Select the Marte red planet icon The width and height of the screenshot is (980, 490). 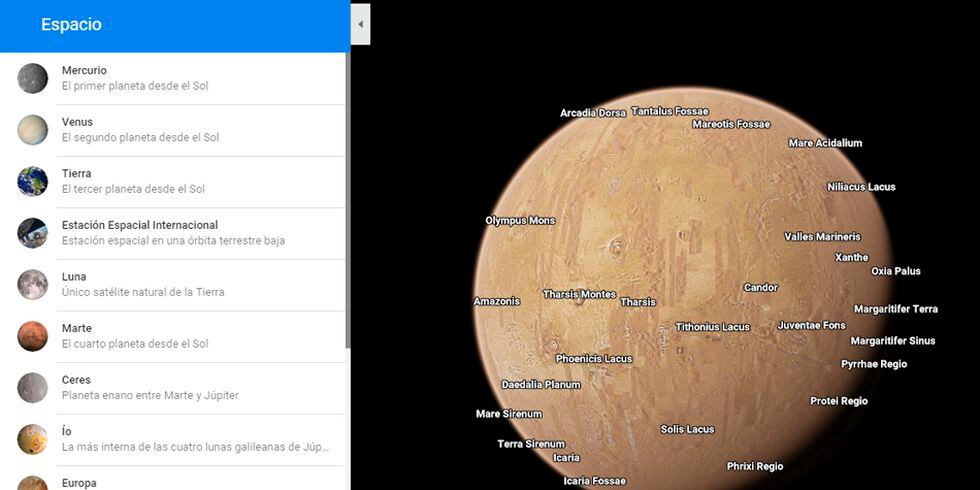tap(32, 336)
